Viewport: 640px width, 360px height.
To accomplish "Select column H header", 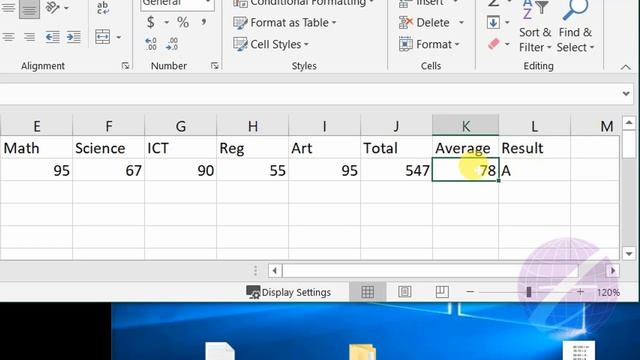I will coord(253,126).
